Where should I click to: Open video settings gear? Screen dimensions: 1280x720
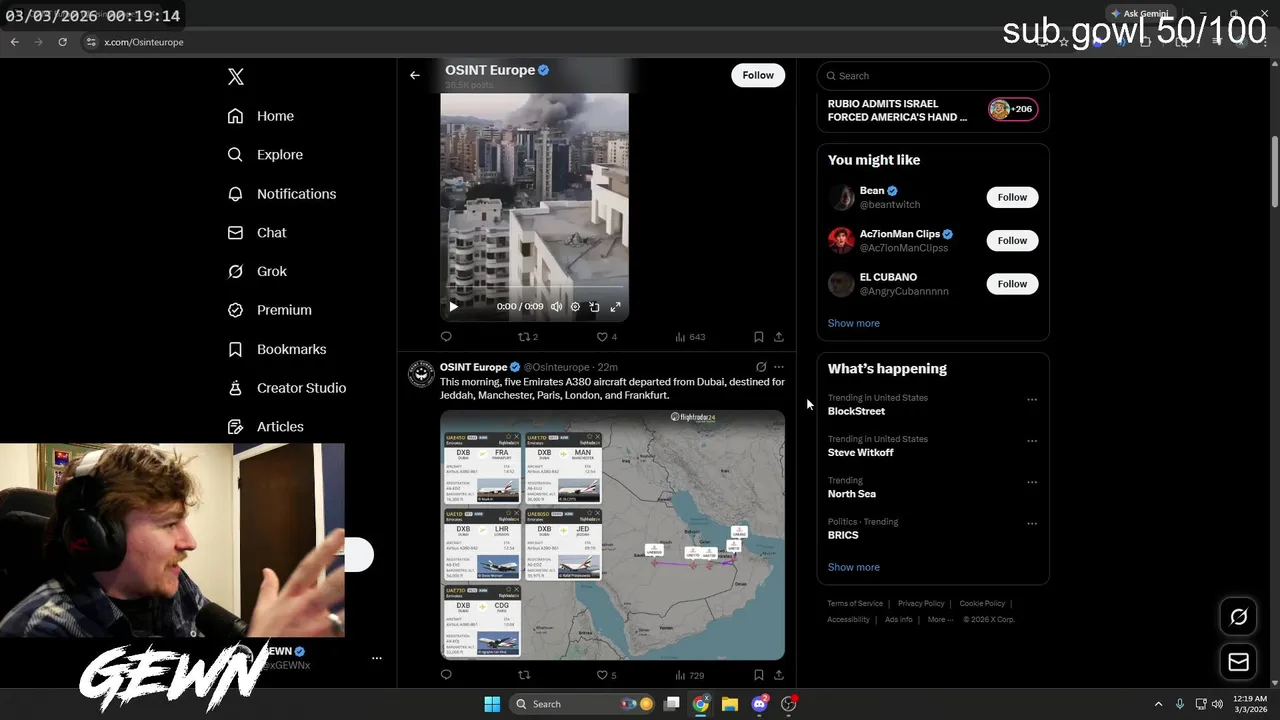pyautogui.click(x=575, y=307)
